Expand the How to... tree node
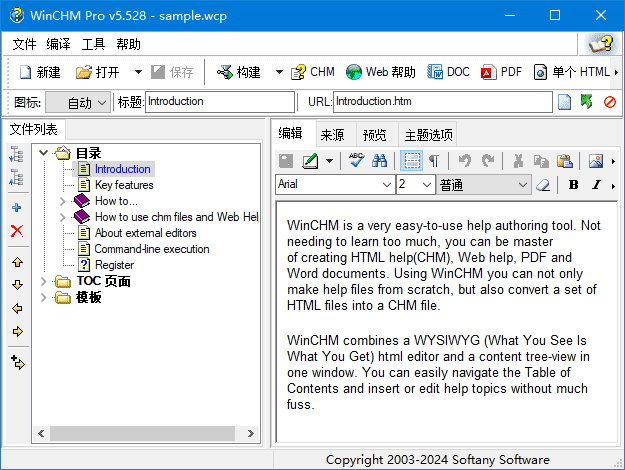The width and height of the screenshot is (625, 470). pyautogui.click(x=62, y=201)
